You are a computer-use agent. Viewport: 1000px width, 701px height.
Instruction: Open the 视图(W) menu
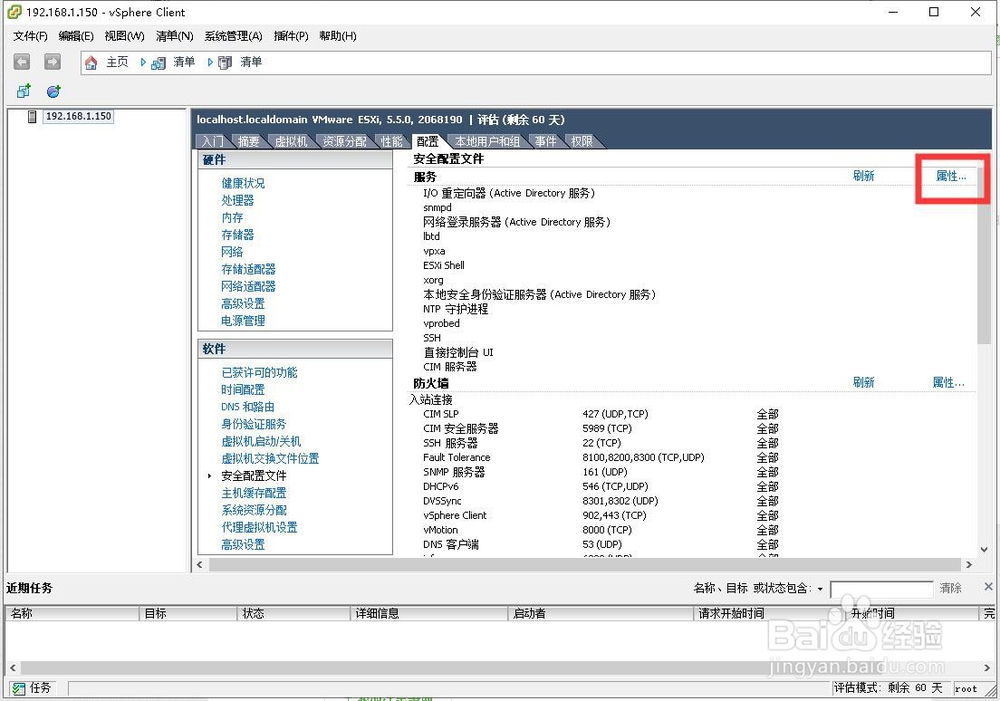[124, 36]
